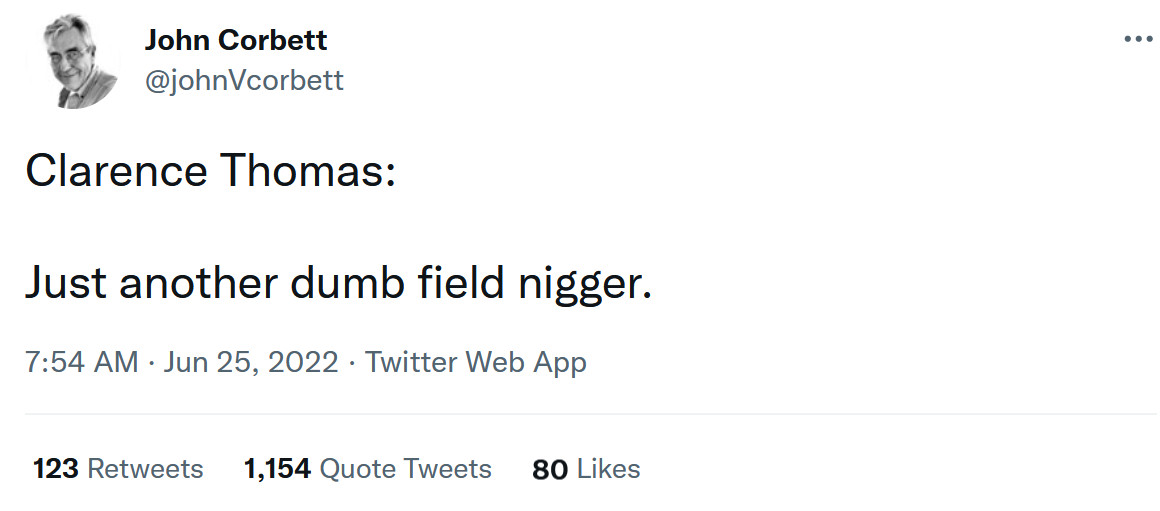Click the "Quote Tweets" label text

point(405,468)
